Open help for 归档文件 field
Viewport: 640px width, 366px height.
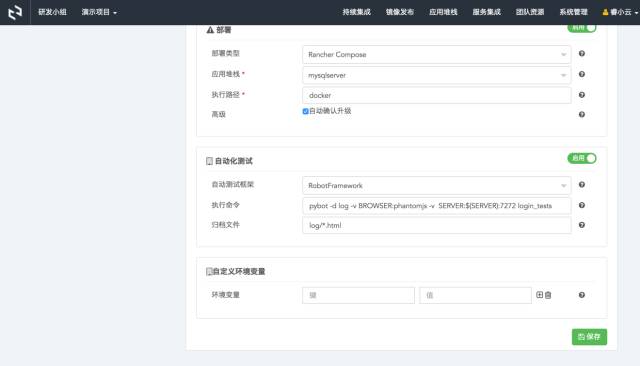tap(582, 225)
